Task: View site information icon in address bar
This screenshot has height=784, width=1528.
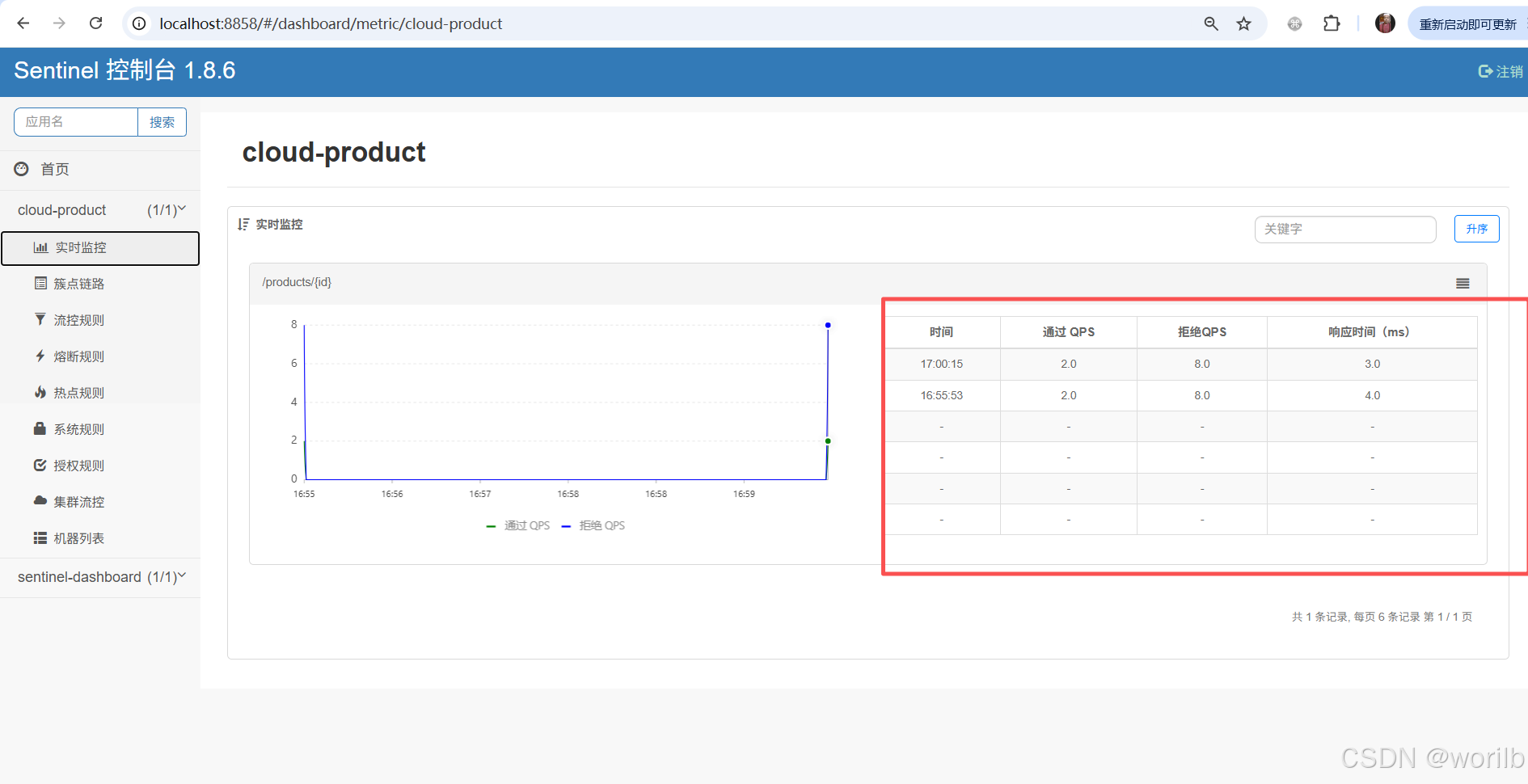Action: (x=139, y=23)
